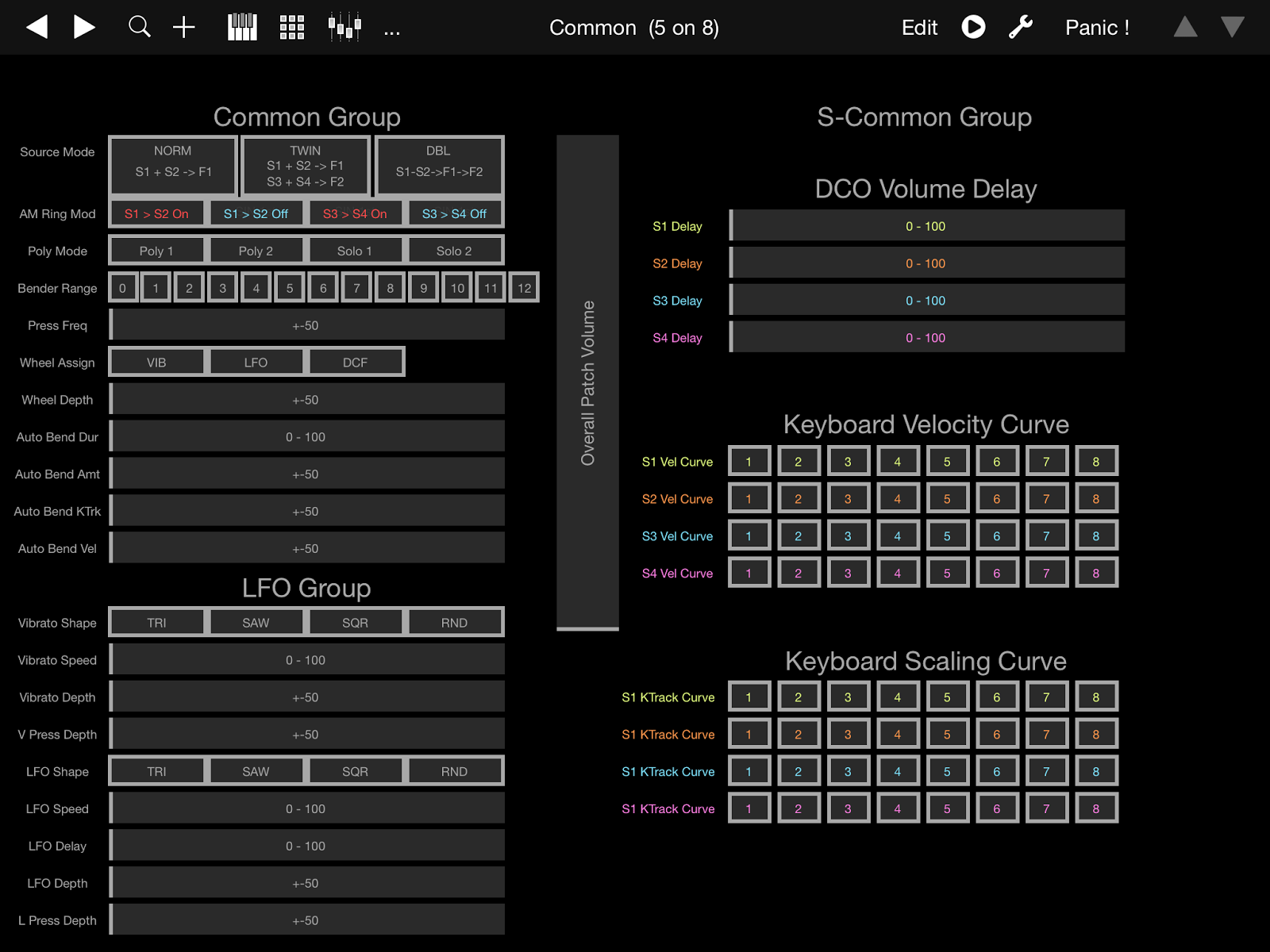Open the piano keyboard view
The height and width of the screenshot is (952, 1270).
click(242, 28)
